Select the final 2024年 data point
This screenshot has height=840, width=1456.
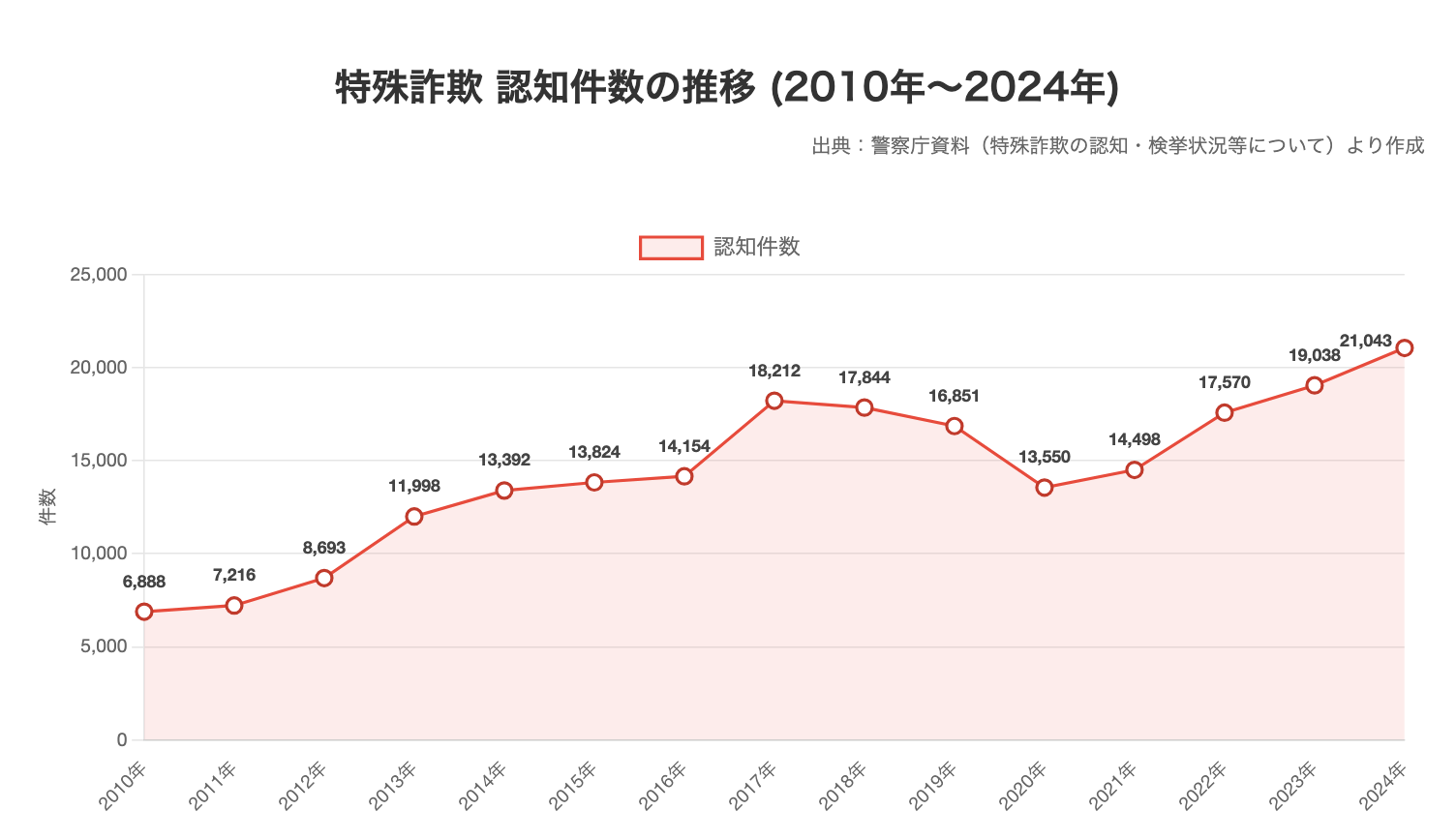tap(1406, 345)
